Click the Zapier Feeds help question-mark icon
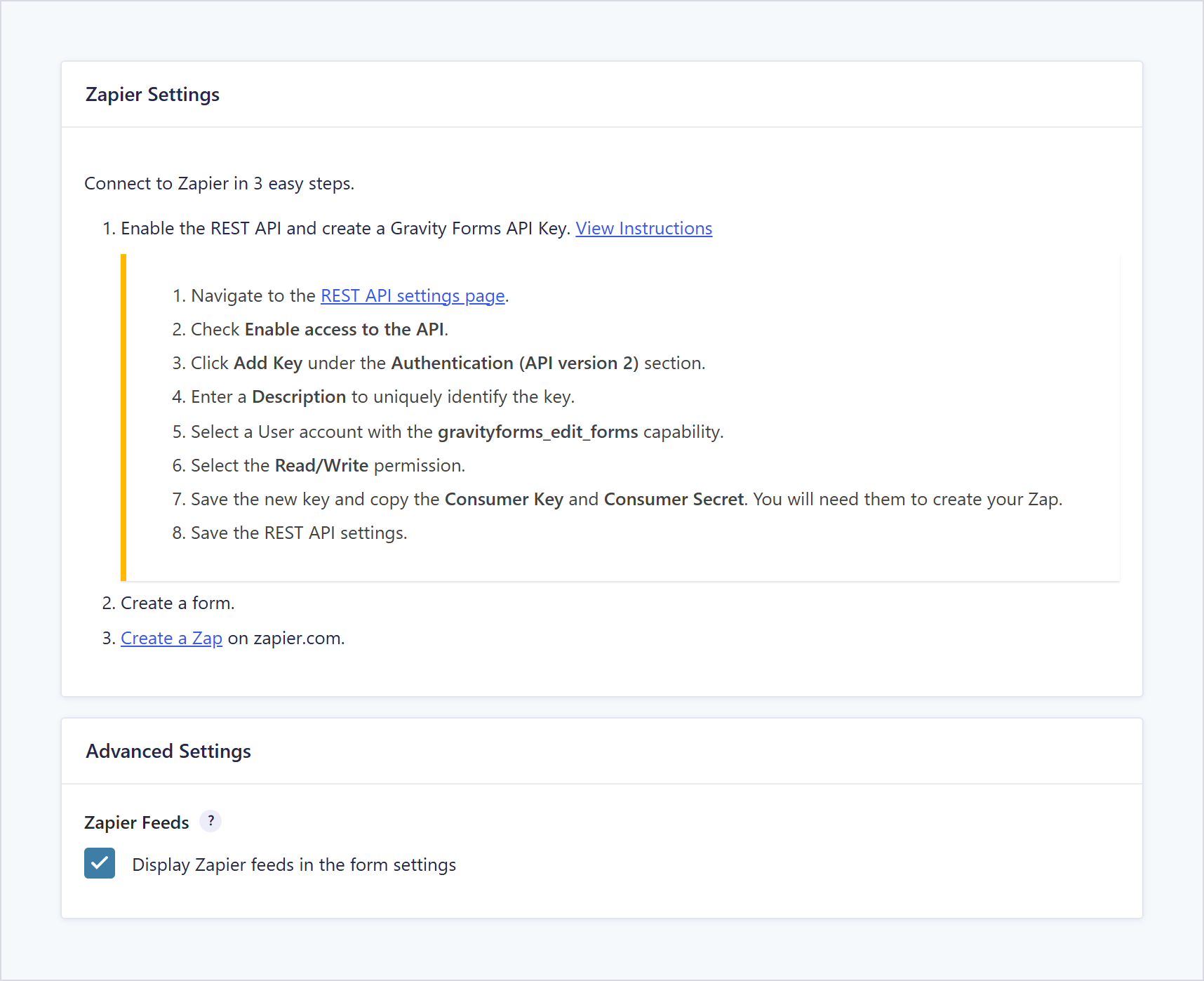The height and width of the screenshot is (981, 1204). (210, 820)
